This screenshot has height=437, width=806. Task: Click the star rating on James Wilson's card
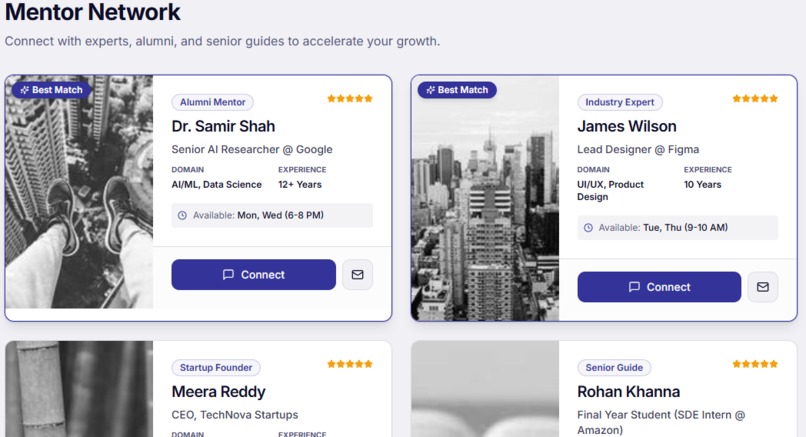[755, 98]
